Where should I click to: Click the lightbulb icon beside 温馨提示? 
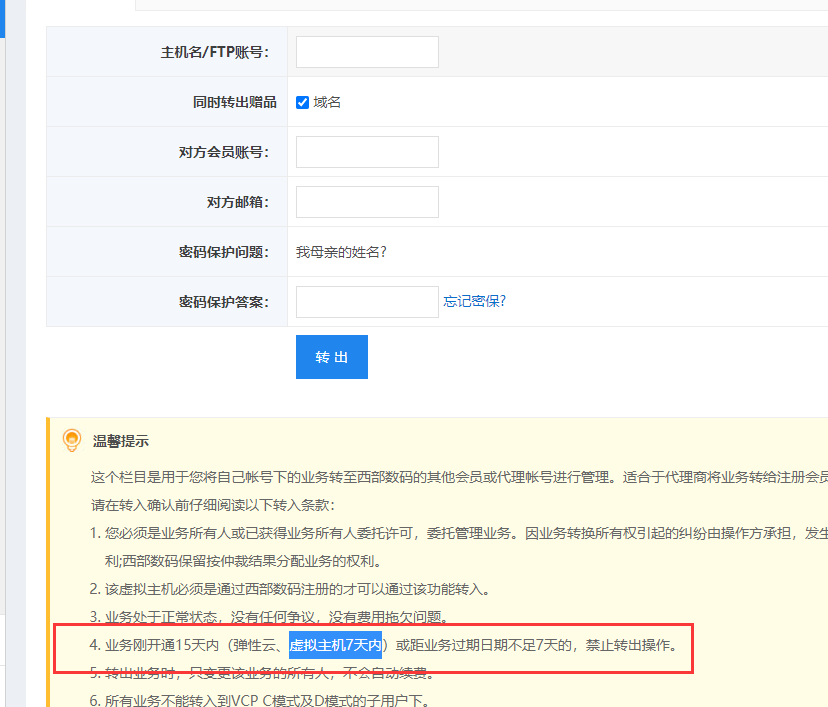coord(71,441)
